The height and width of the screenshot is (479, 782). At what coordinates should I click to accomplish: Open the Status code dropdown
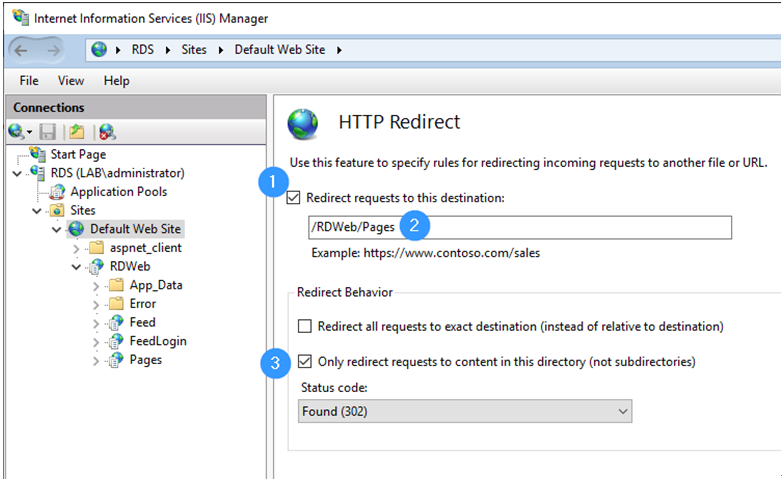tap(465, 411)
